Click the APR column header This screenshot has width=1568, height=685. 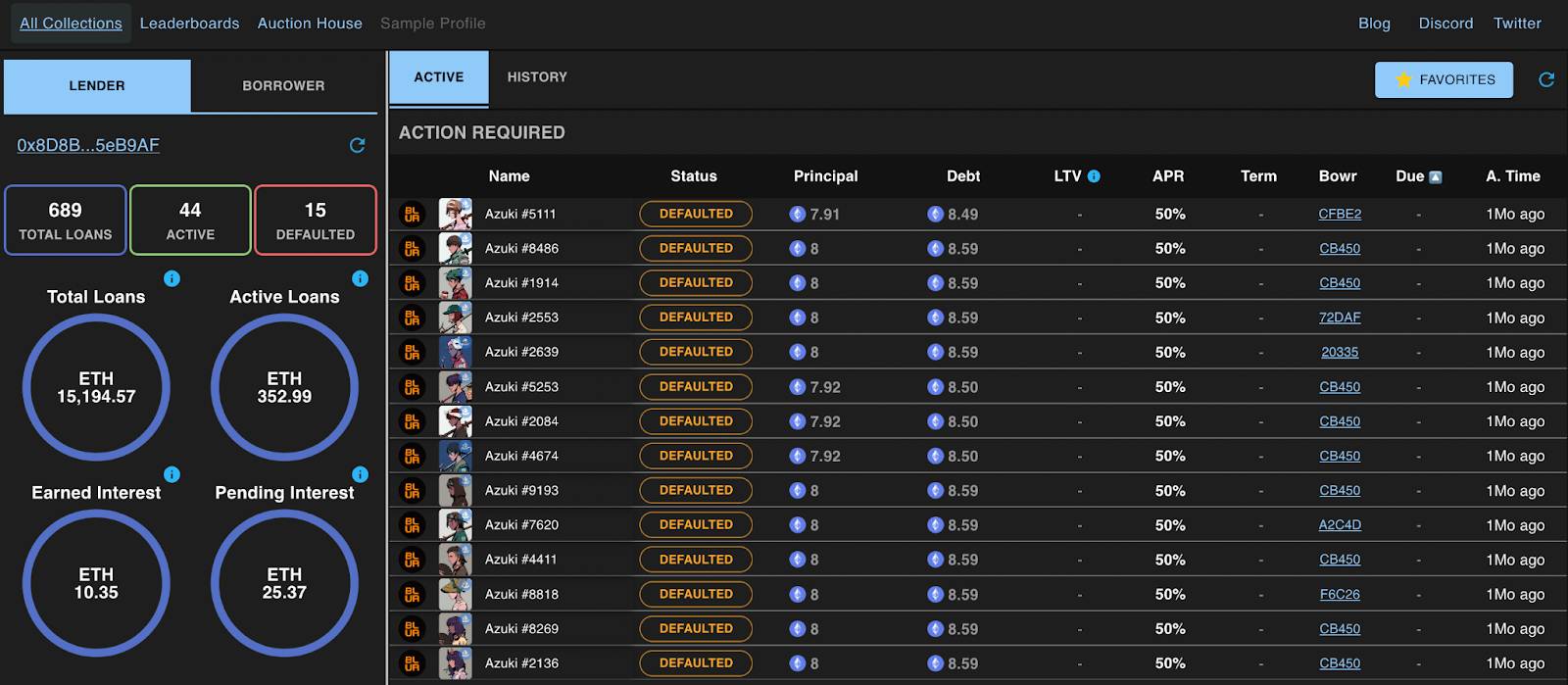click(1168, 176)
